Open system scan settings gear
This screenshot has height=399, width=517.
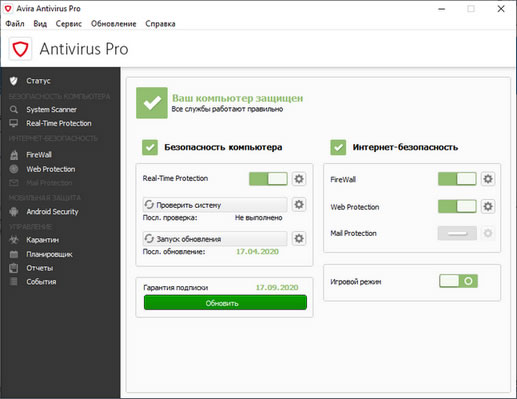tap(299, 204)
